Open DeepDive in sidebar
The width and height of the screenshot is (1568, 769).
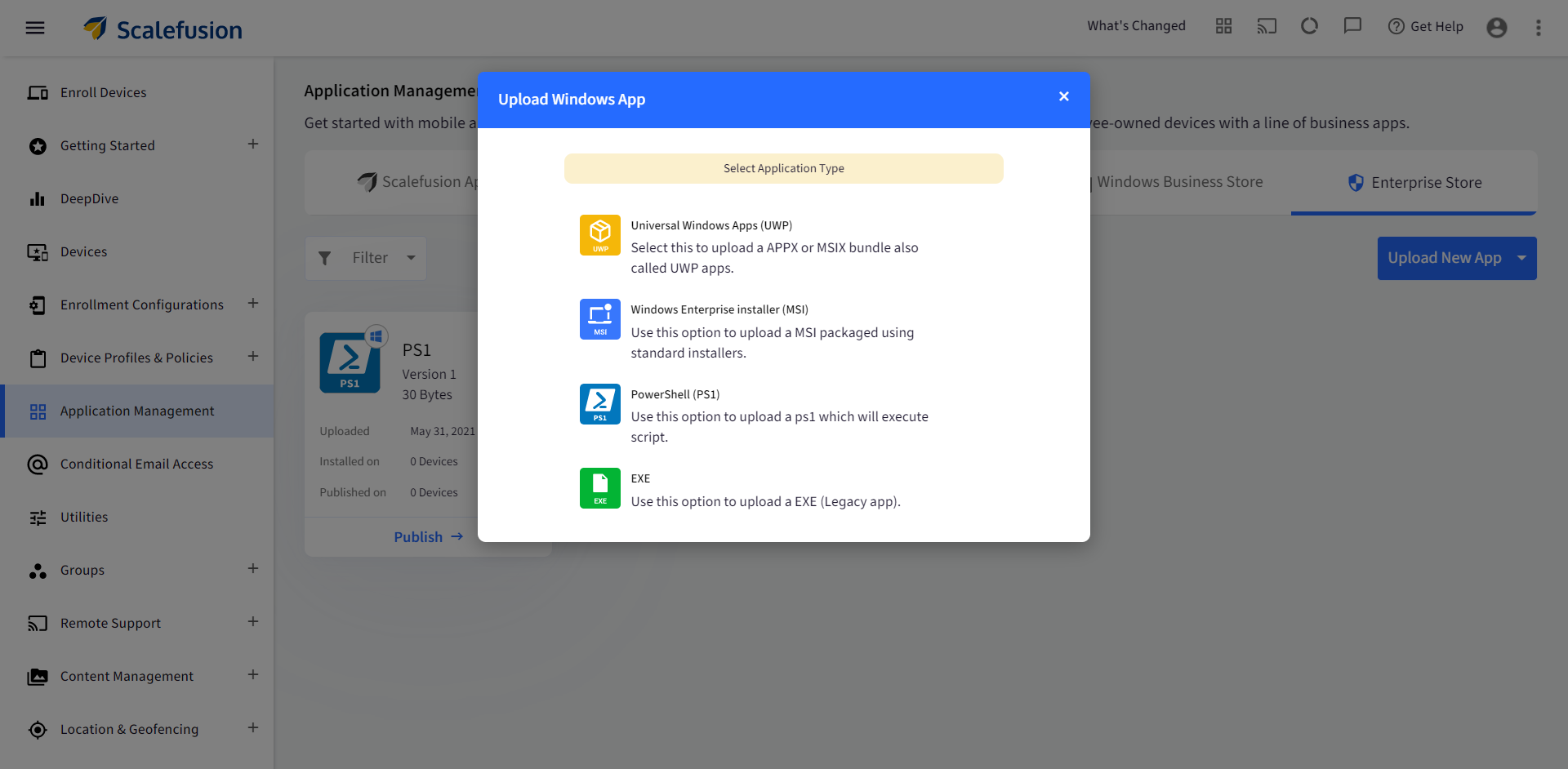click(x=136, y=198)
